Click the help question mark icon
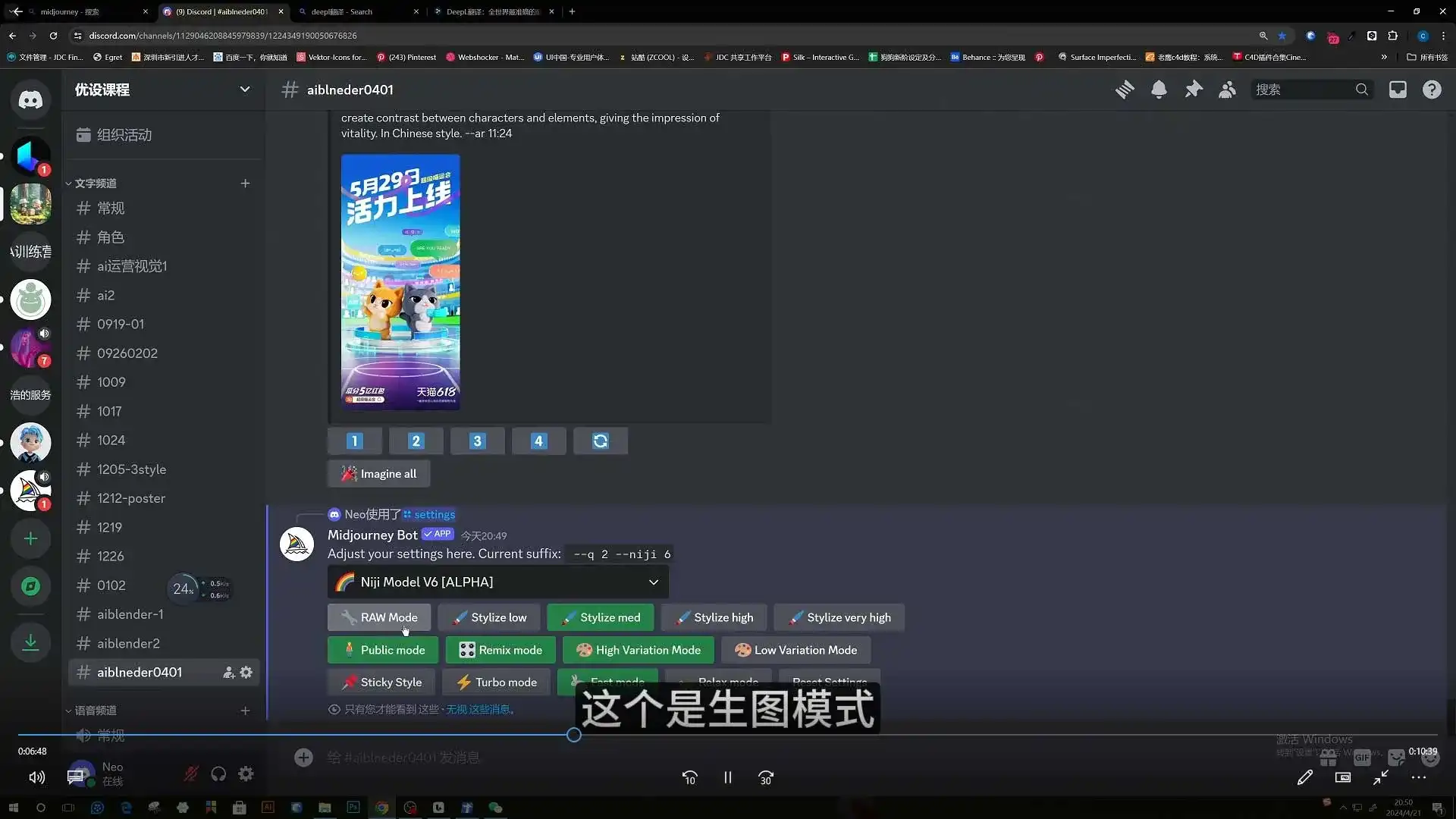This screenshot has height=819, width=1456. click(1432, 89)
